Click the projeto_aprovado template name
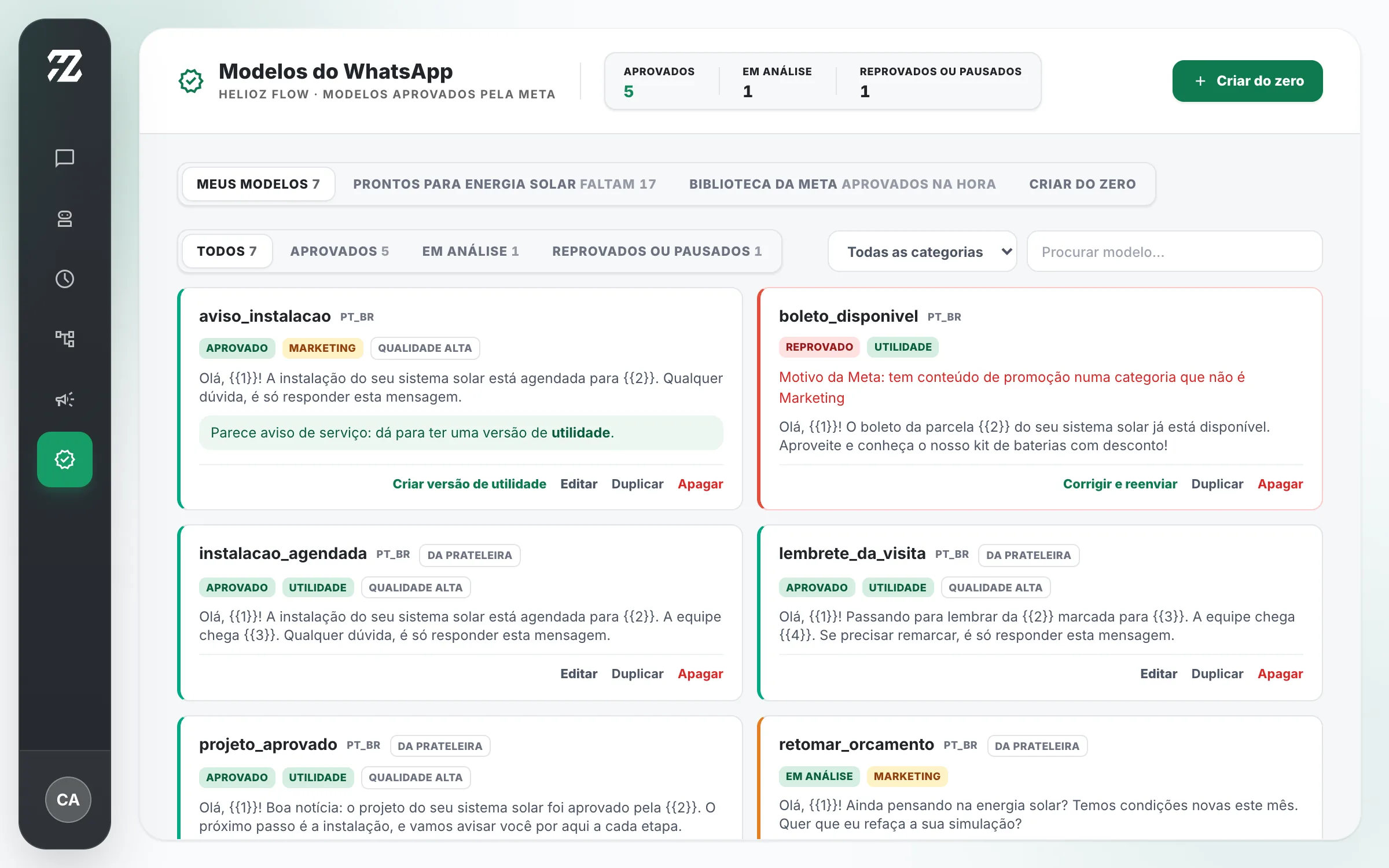The image size is (1389, 868). pos(268,744)
